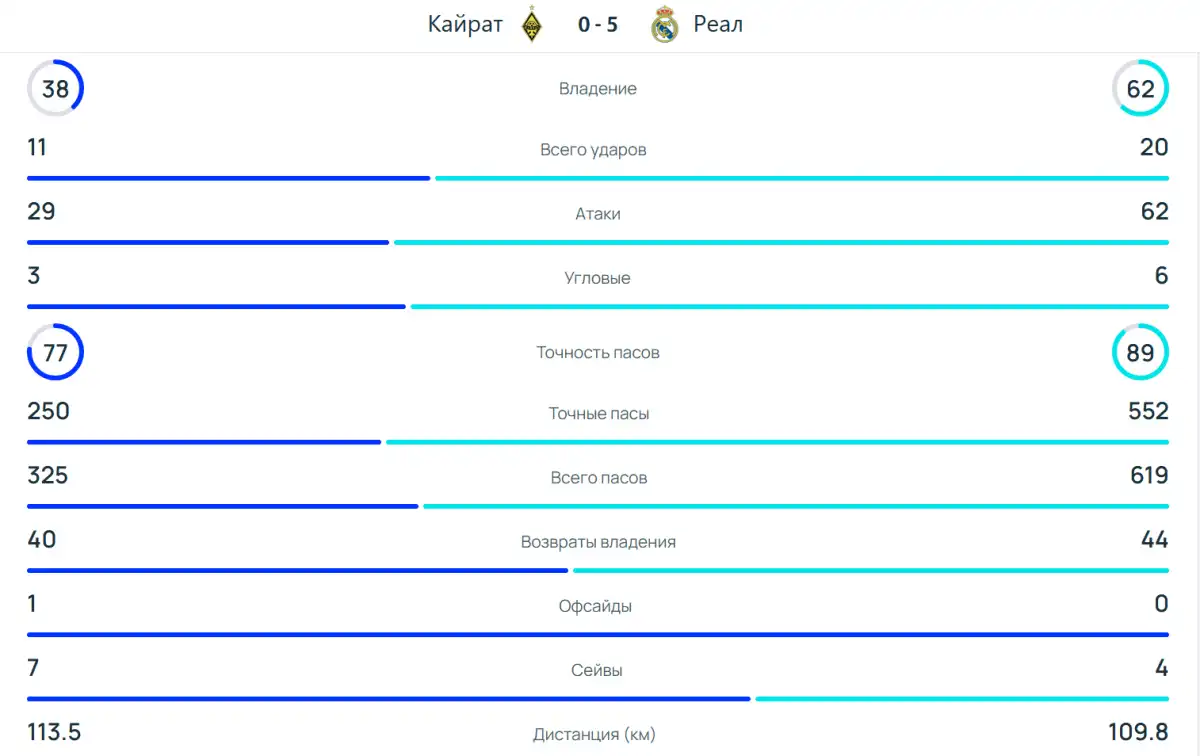Click Kairat's 77 pass accuracy circle
Image resolution: width=1200 pixels, height=756 pixels.
click(55, 352)
